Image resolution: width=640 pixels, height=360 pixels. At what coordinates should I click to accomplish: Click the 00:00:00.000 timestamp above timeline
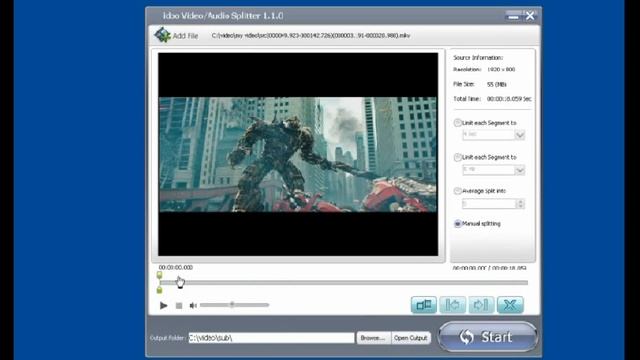176,267
